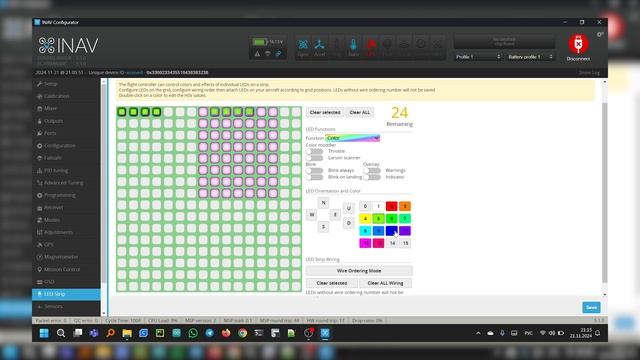Toggle the Warnings overlay switch
Viewport: 640px width, 360px height.
372,170
